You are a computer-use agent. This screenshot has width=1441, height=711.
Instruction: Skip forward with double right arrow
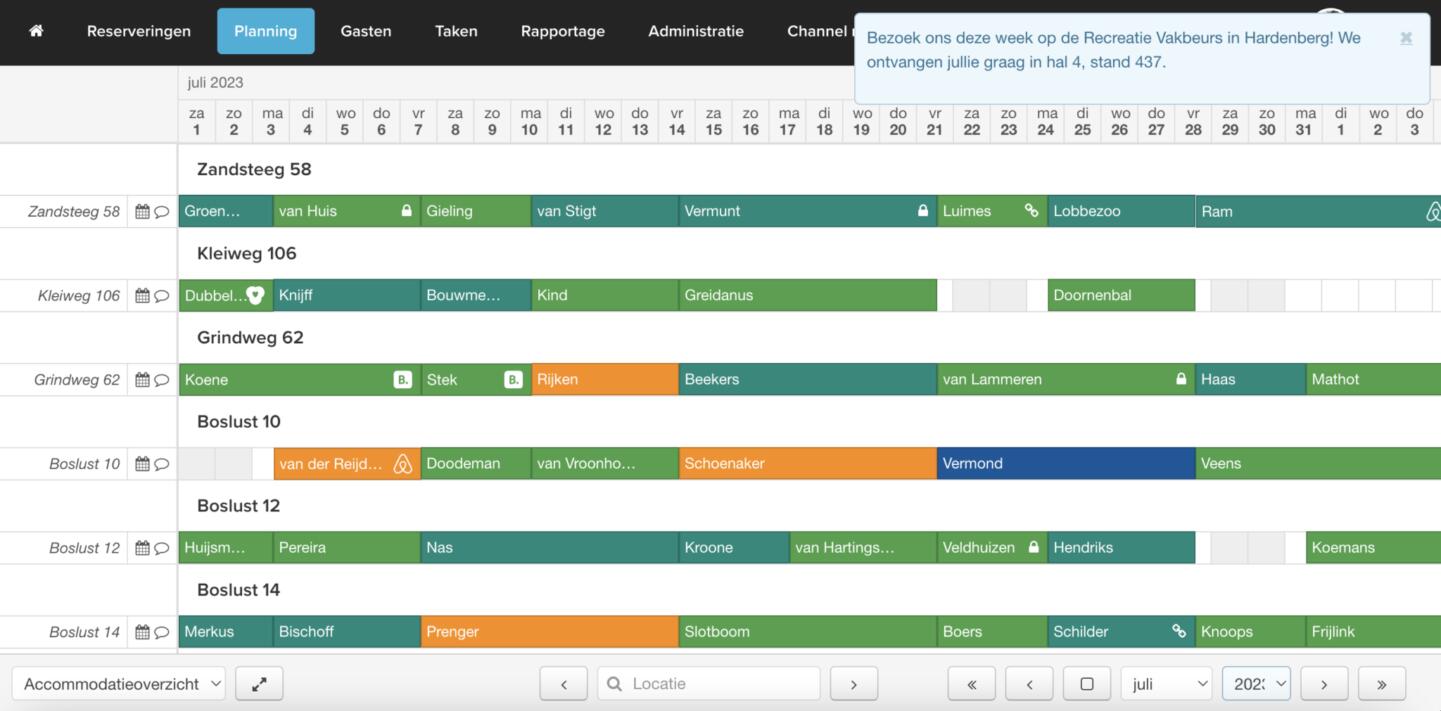click(1381, 684)
